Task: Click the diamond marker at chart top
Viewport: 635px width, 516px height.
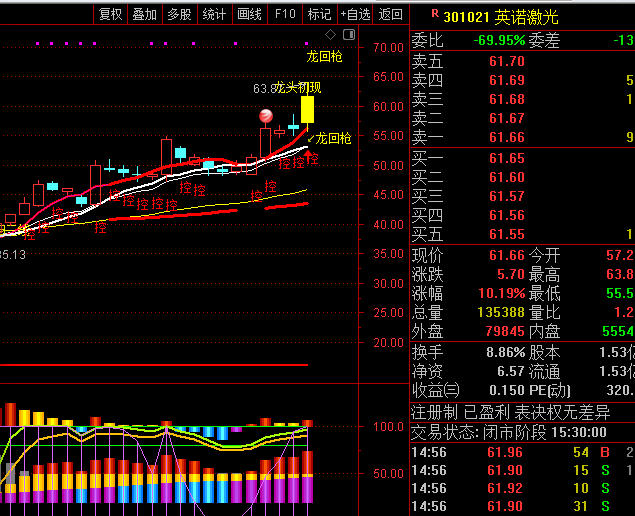Action: click(331, 34)
